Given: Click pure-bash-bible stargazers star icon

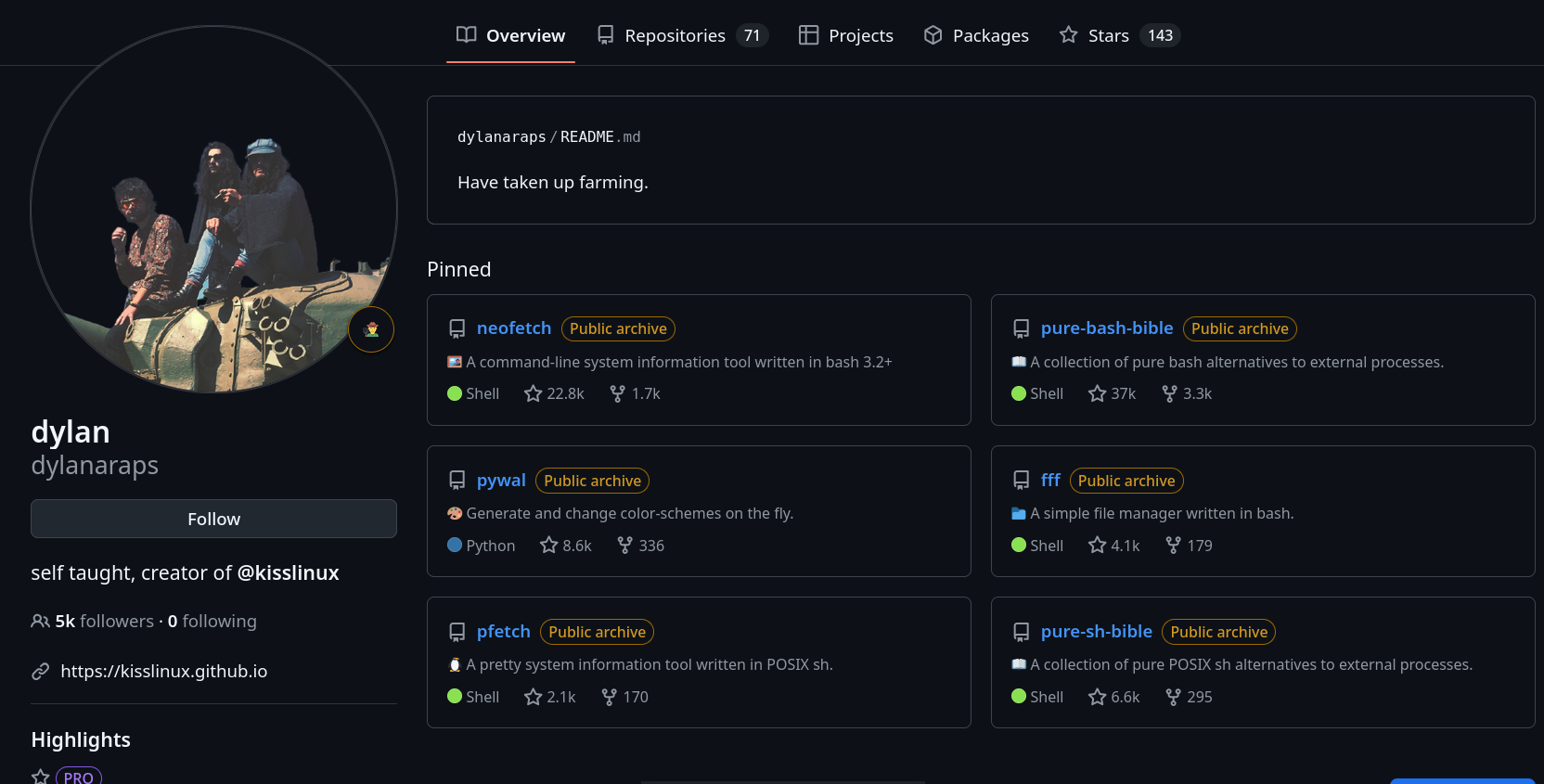Looking at the screenshot, I should click(x=1097, y=393).
